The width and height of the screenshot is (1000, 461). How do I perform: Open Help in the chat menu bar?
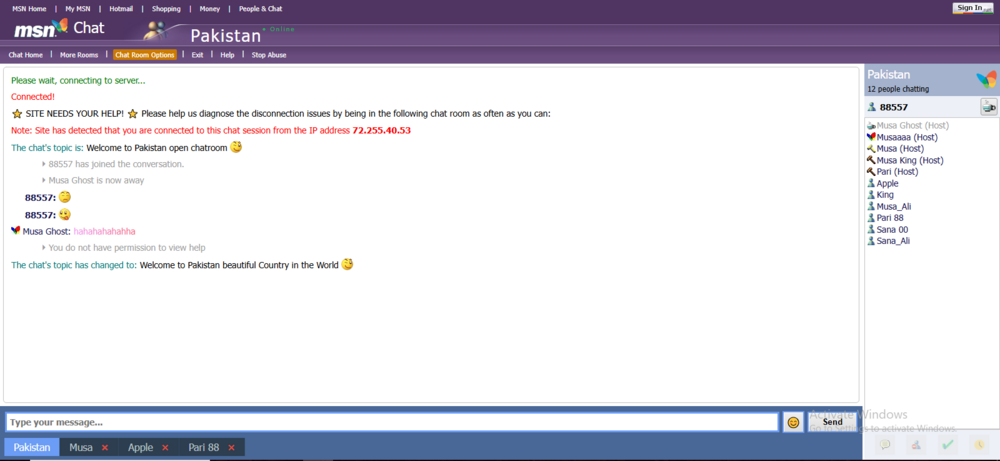click(x=228, y=55)
